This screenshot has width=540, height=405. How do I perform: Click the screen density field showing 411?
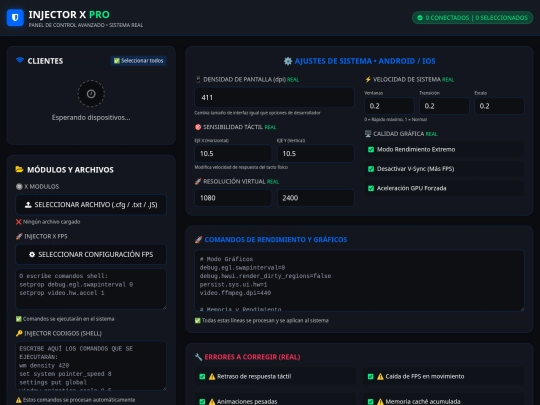click(274, 97)
